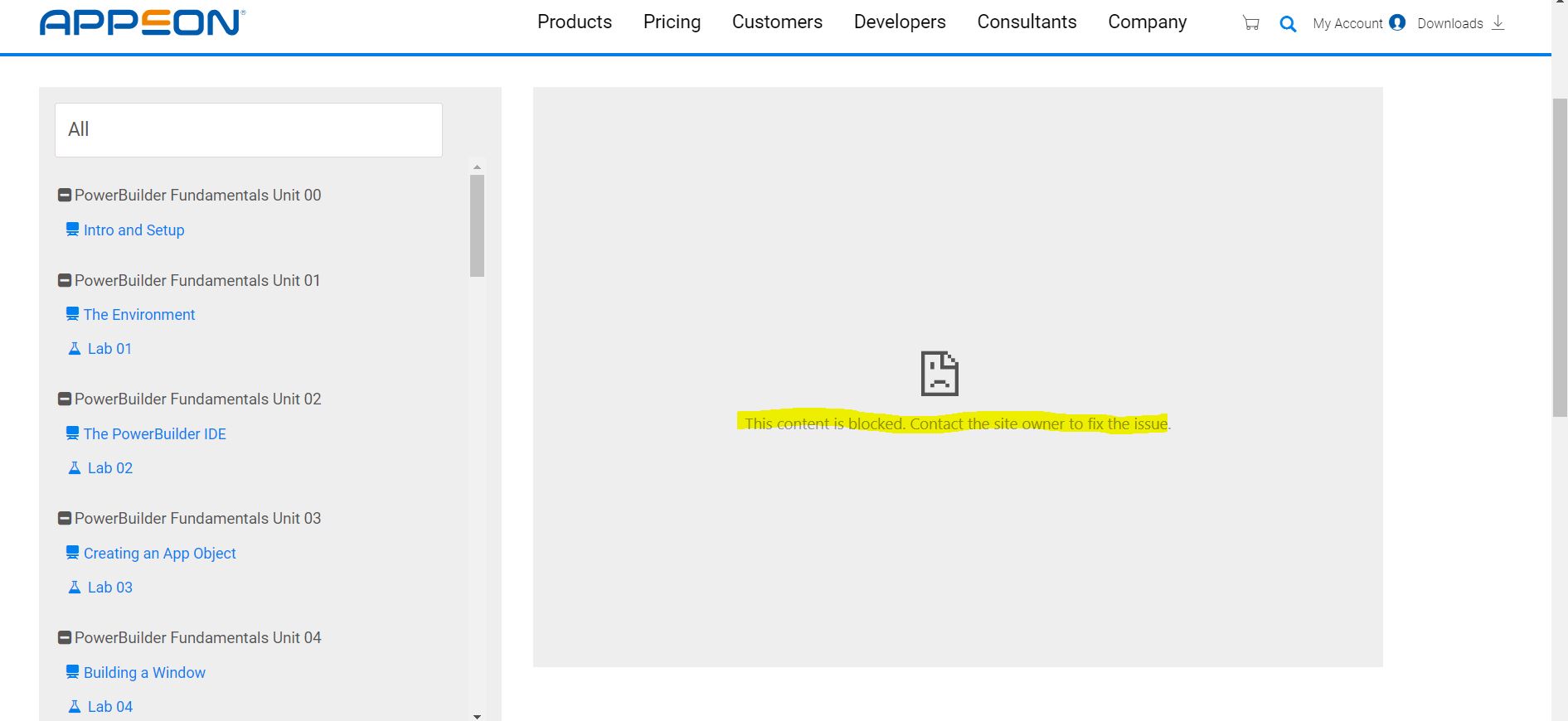Click the search magnifier icon
This screenshot has height=721, width=1568.
point(1288,24)
